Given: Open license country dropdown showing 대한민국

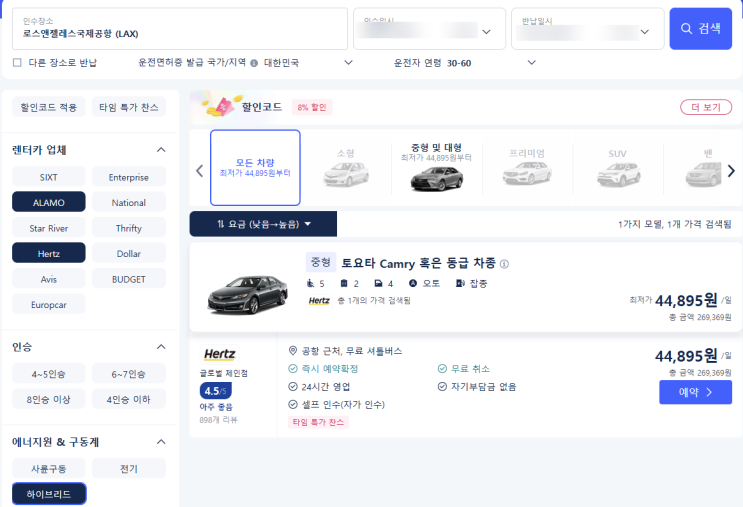Looking at the screenshot, I should pos(308,63).
